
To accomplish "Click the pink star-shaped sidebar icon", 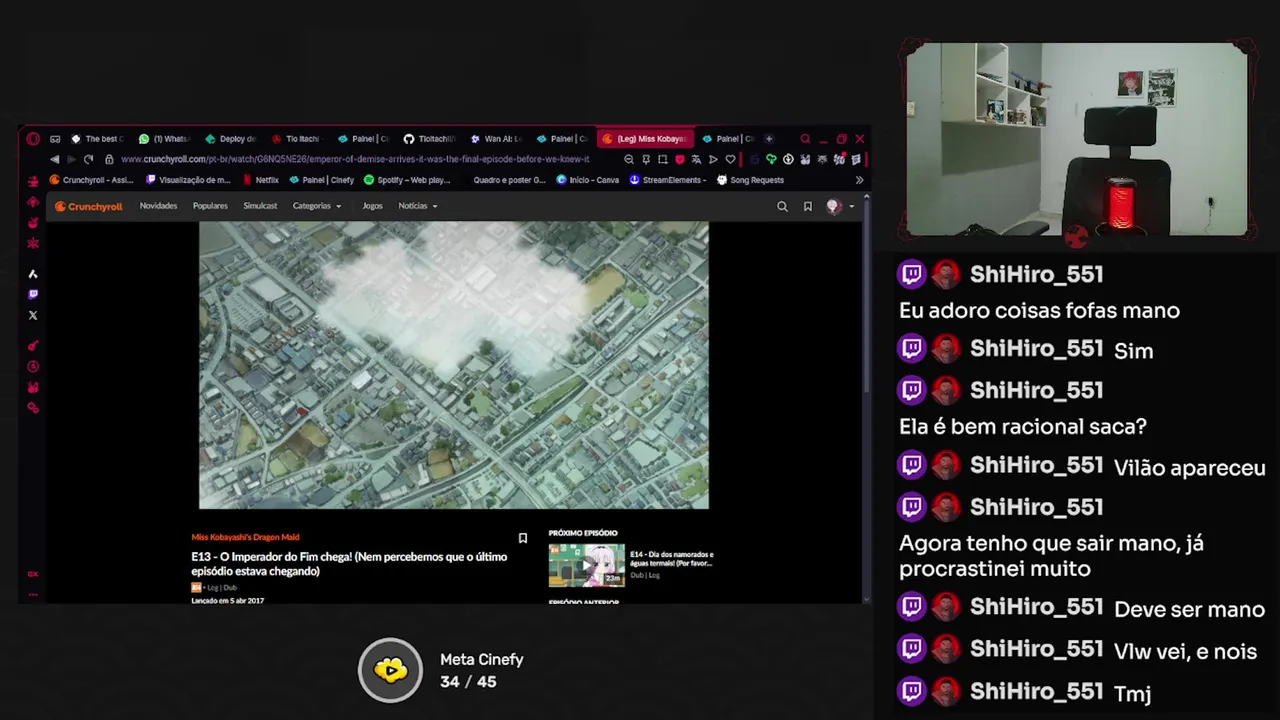I will coord(33,243).
